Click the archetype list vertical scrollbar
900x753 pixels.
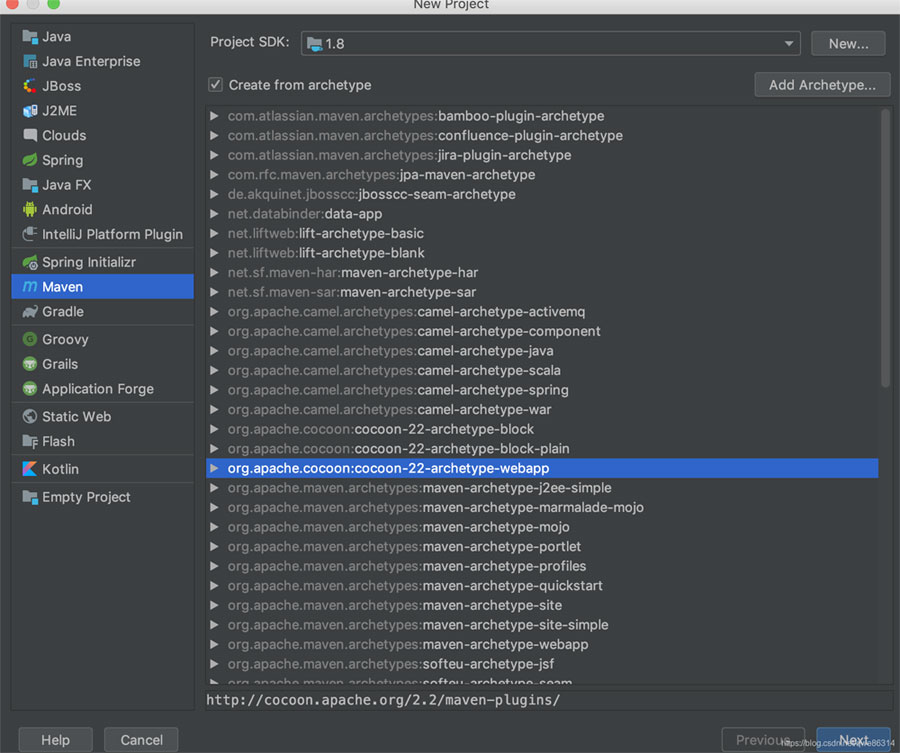[x=885, y=249]
